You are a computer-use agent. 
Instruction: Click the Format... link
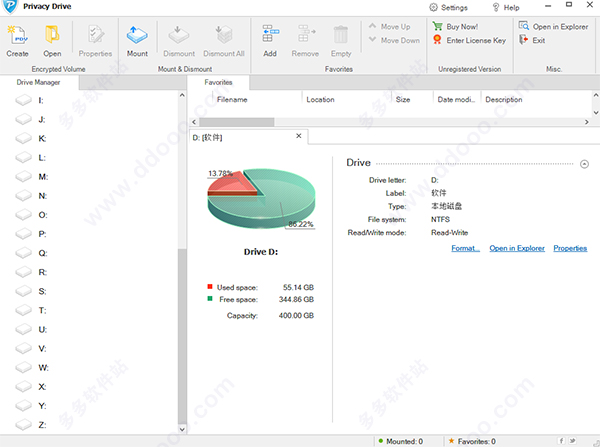click(465, 248)
